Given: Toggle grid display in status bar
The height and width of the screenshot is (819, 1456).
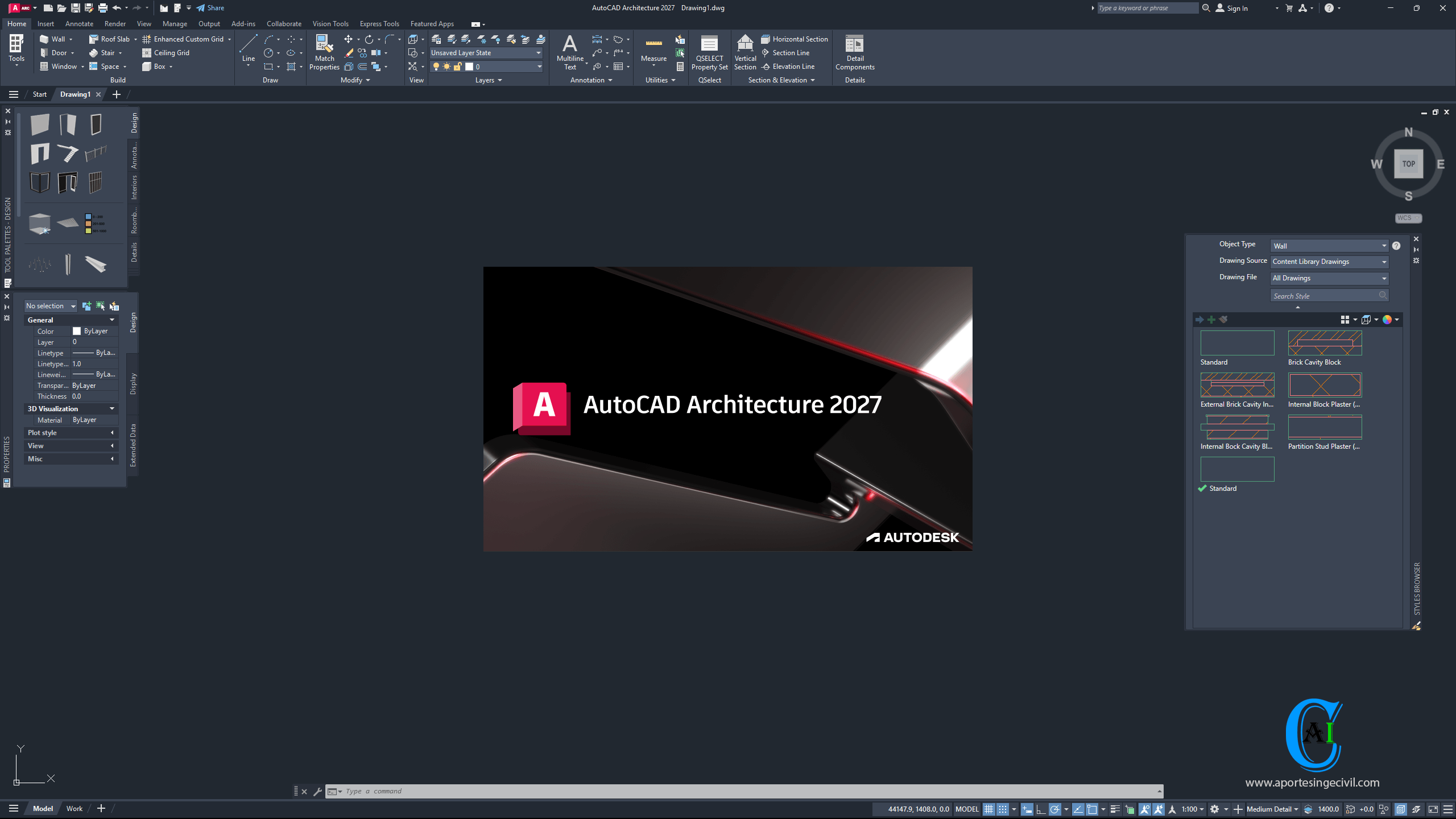Looking at the screenshot, I should [988, 809].
